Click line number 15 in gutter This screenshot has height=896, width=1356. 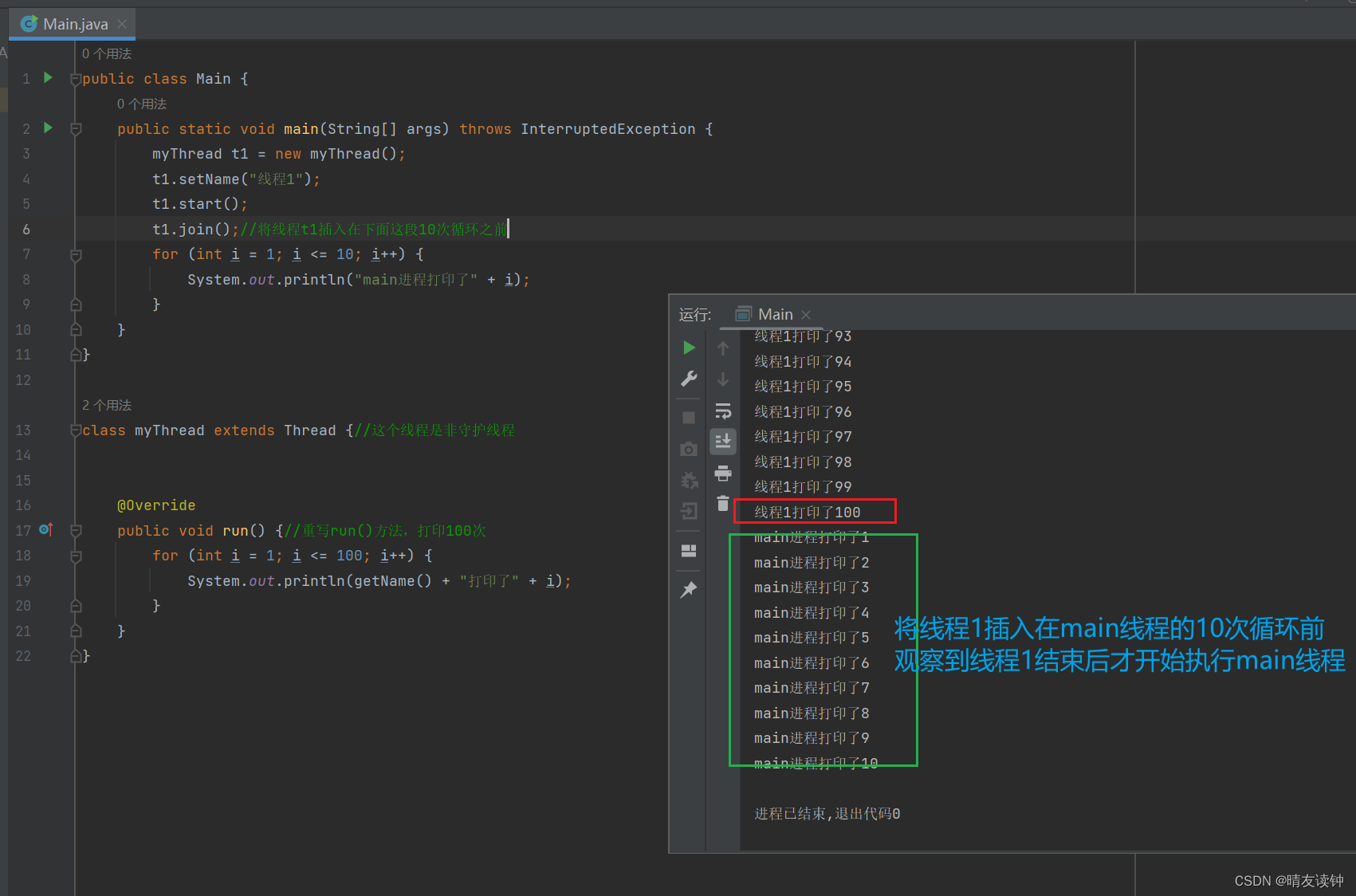pos(23,481)
